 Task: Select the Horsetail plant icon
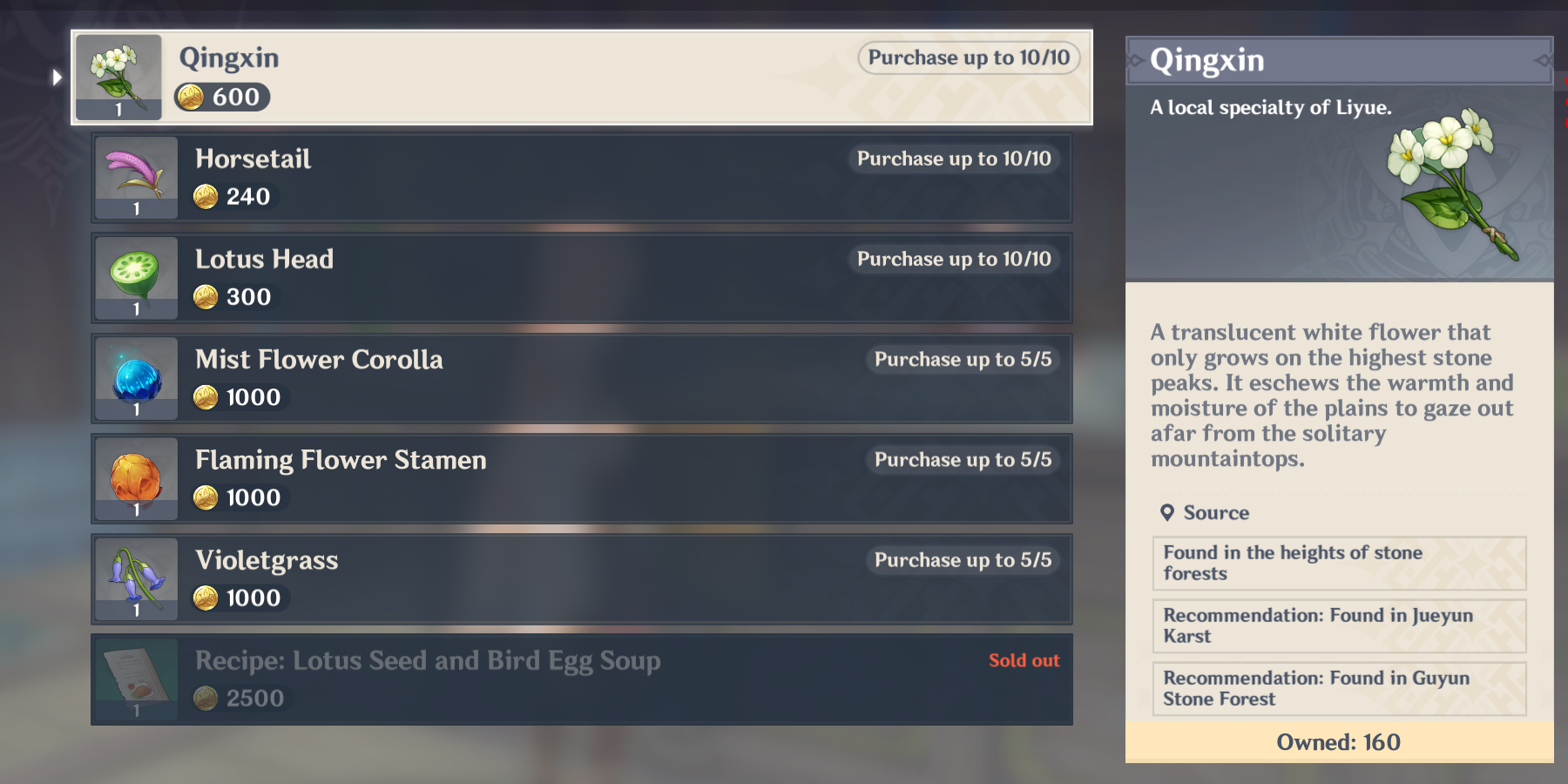136,172
